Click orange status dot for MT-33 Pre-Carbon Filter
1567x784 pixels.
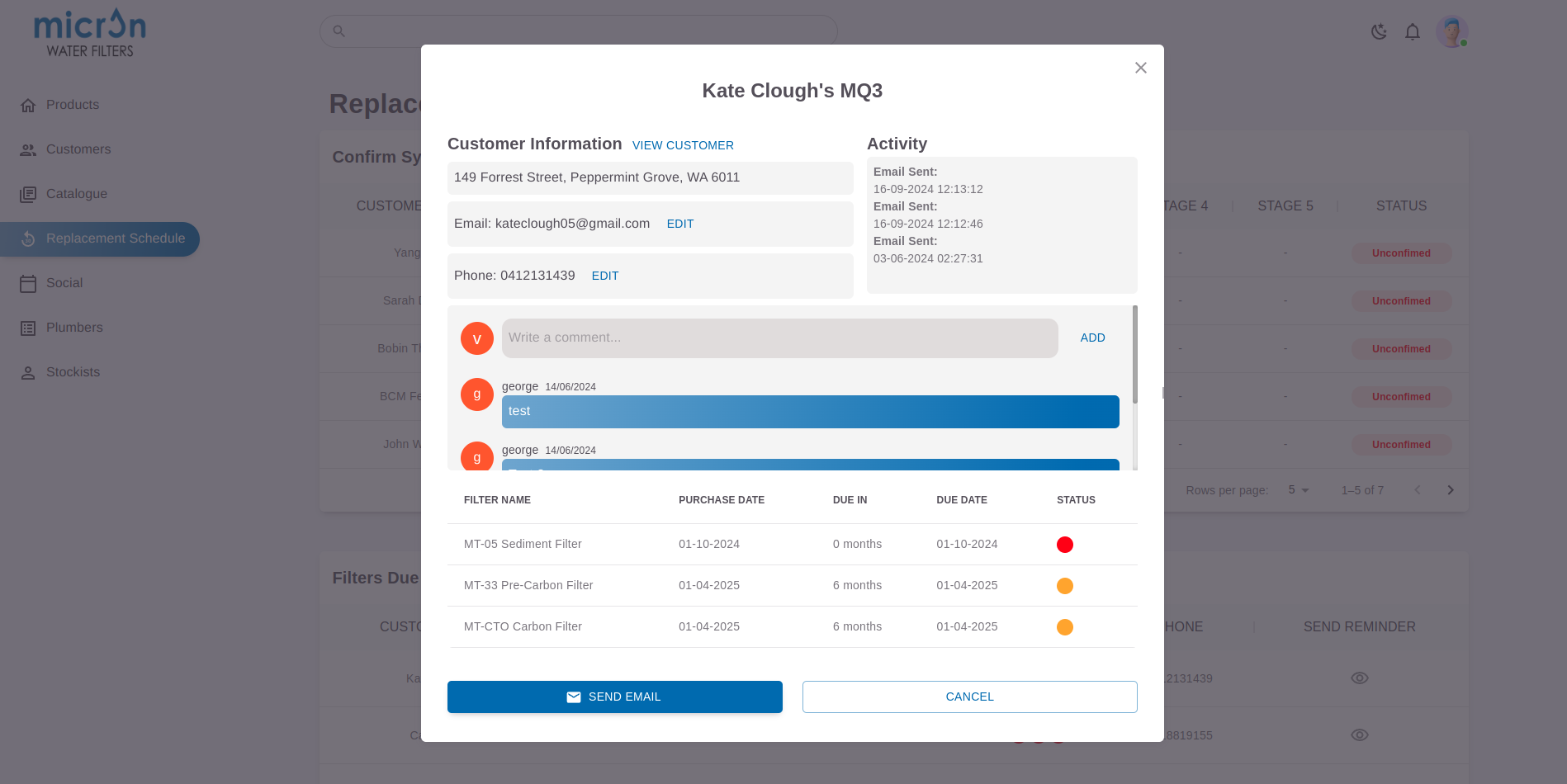1064,586
